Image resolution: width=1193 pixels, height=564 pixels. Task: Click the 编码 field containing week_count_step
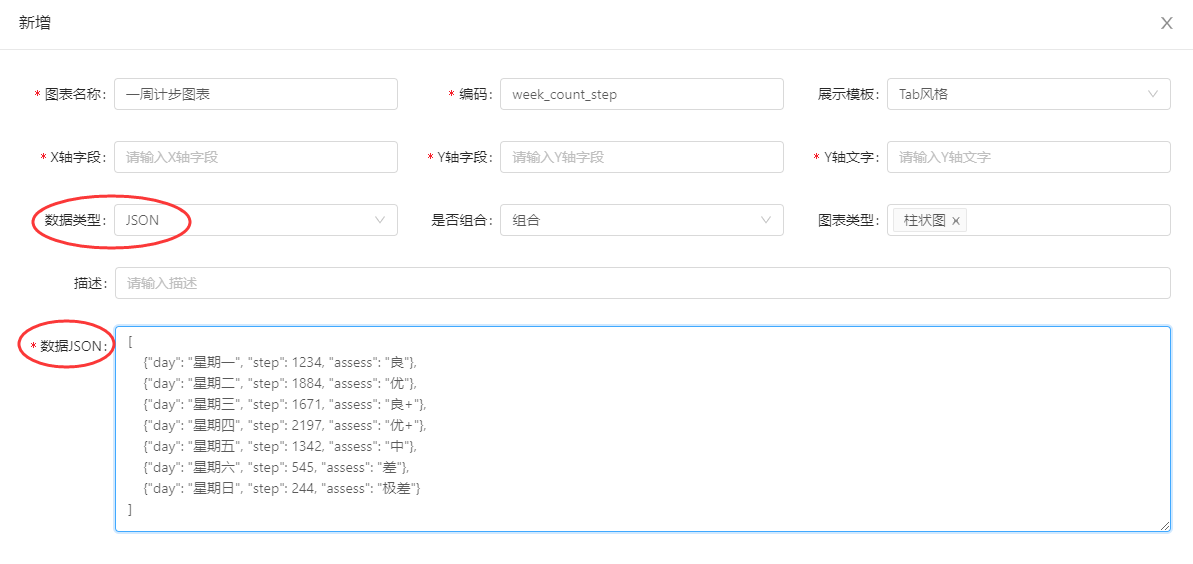click(x=641, y=95)
